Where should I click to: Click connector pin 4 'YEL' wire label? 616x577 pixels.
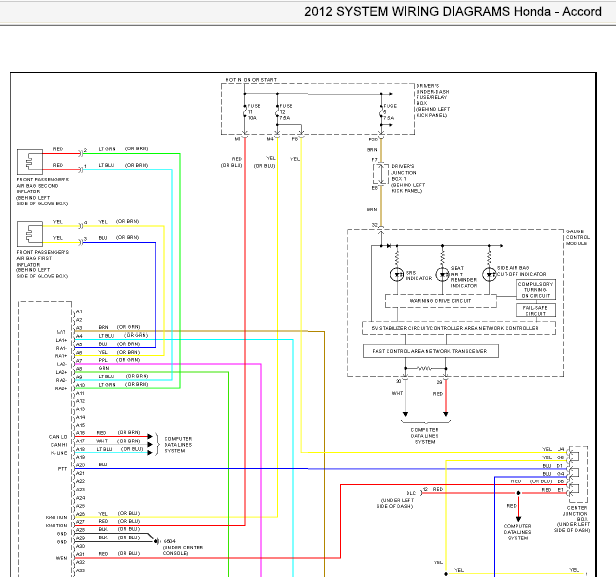point(103,222)
